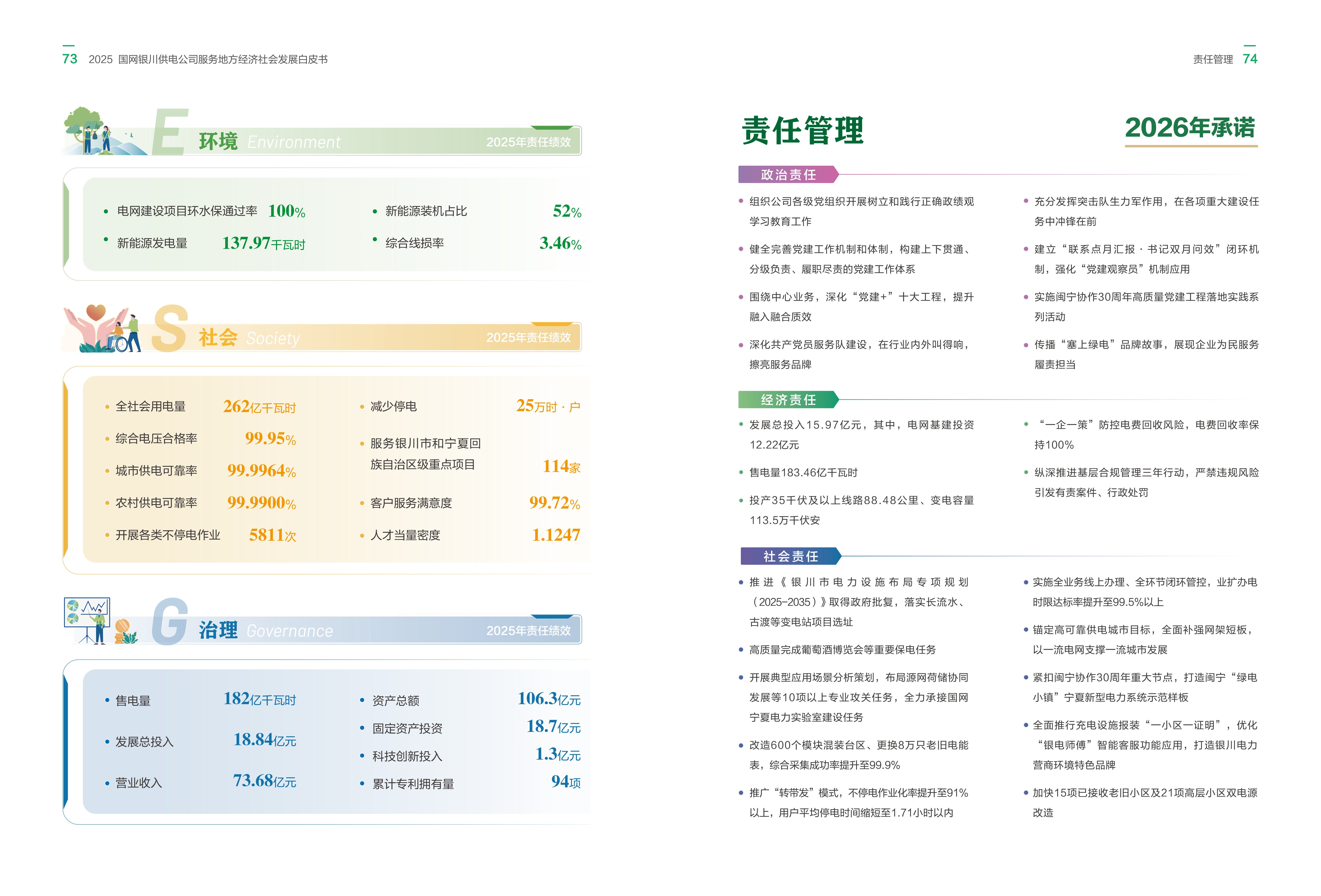This screenshot has width=1321, height=896.
Task: Click the bullet about 充分发挥突击队生力军作用
Action: (x=1147, y=211)
